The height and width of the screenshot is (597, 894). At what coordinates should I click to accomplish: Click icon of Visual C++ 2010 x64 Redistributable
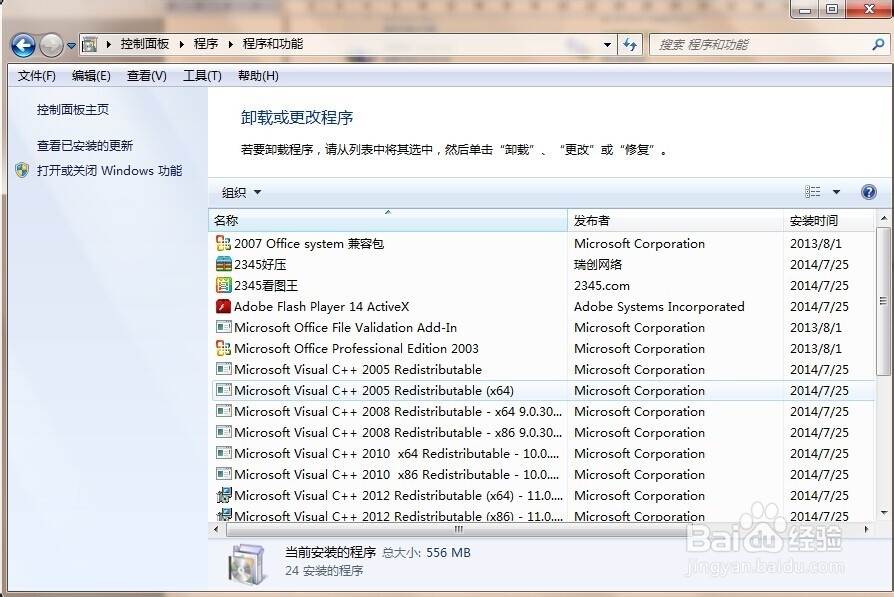point(224,453)
